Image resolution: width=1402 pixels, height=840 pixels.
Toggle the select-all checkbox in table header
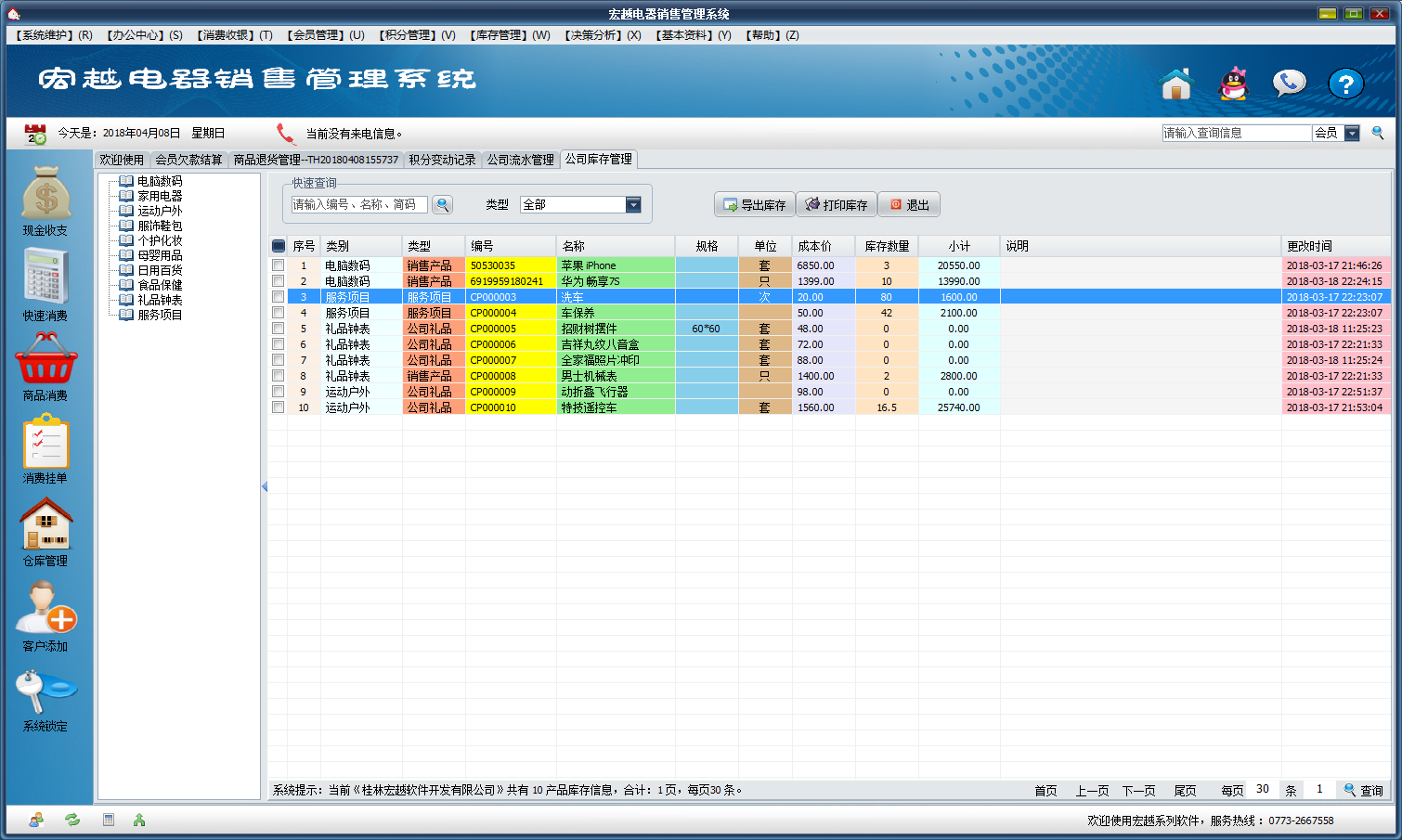(279, 246)
